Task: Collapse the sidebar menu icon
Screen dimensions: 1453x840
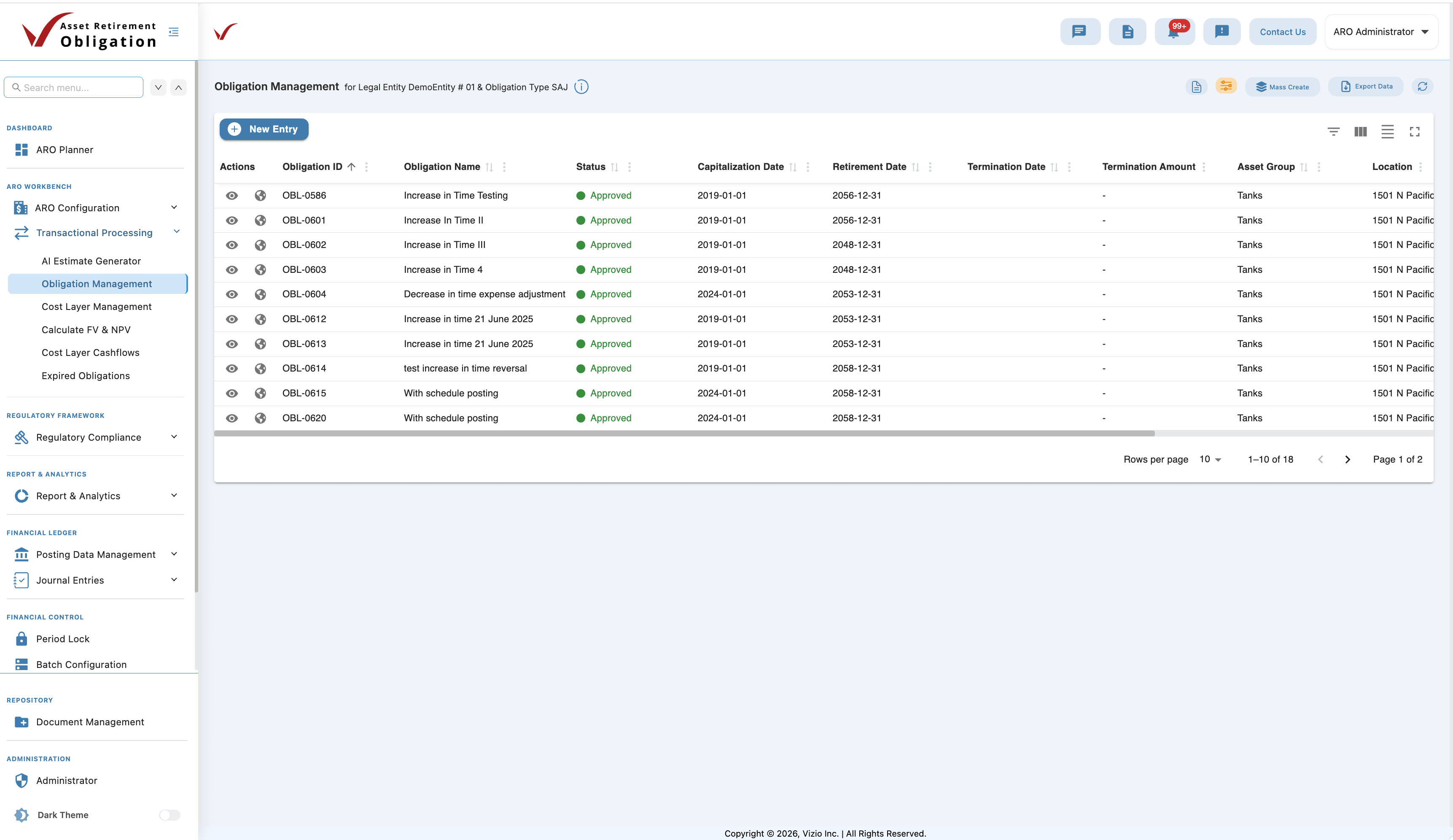Action: (174, 32)
